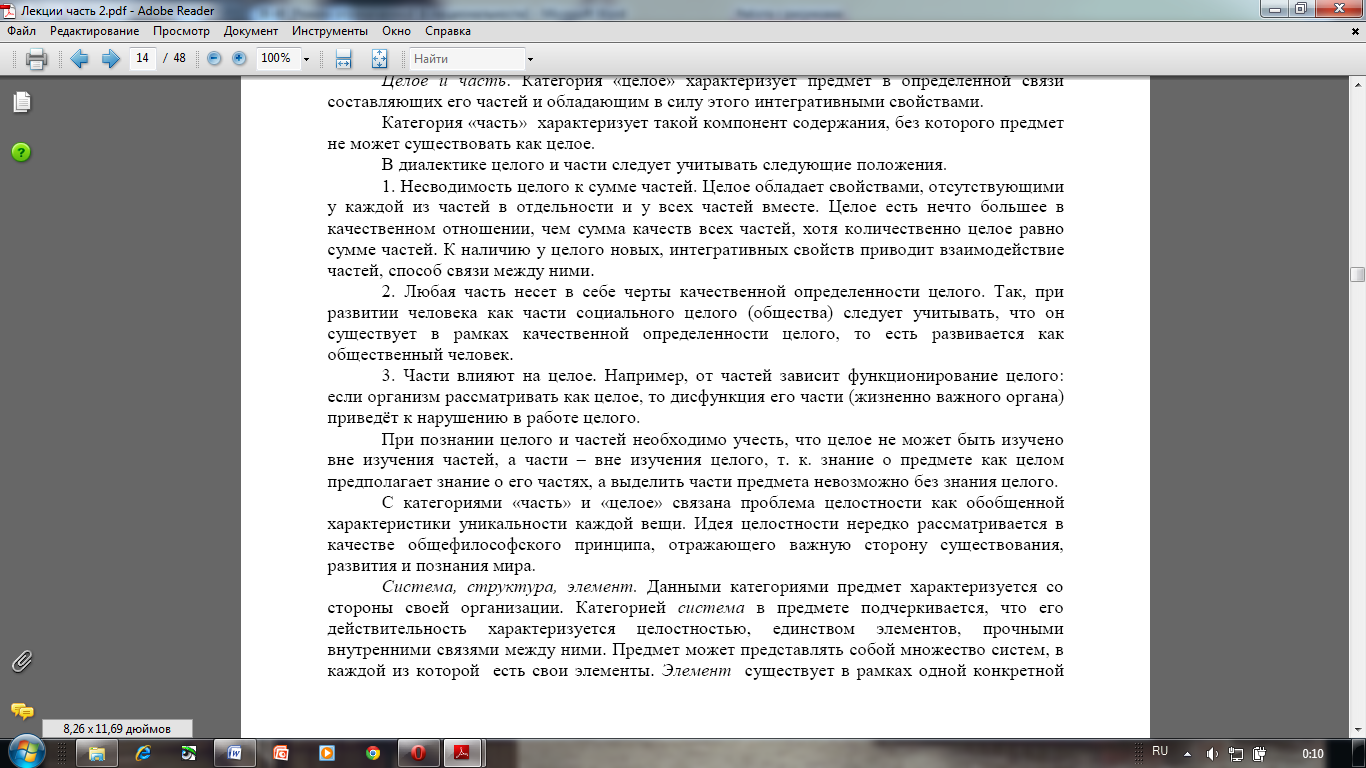The width and height of the screenshot is (1366, 768).
Task: Open Internet Explorer from the taskbar
Action: 143,753
